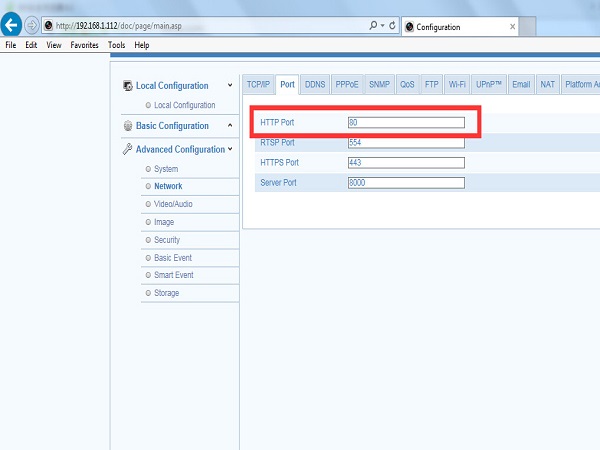Click the Local Configuration section header
Image resolution: width=600 pixels, height=450 pixels.
[172, 86]
